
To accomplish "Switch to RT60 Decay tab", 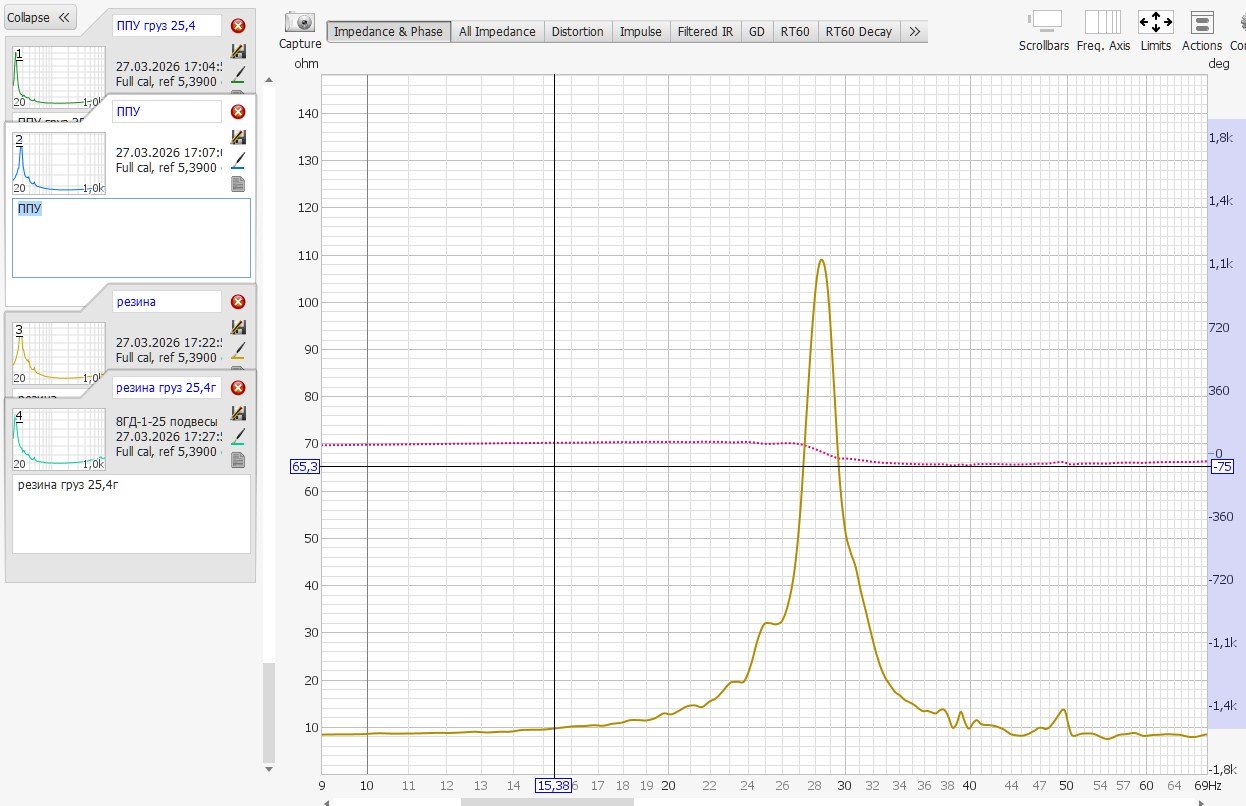I will 858,31.
